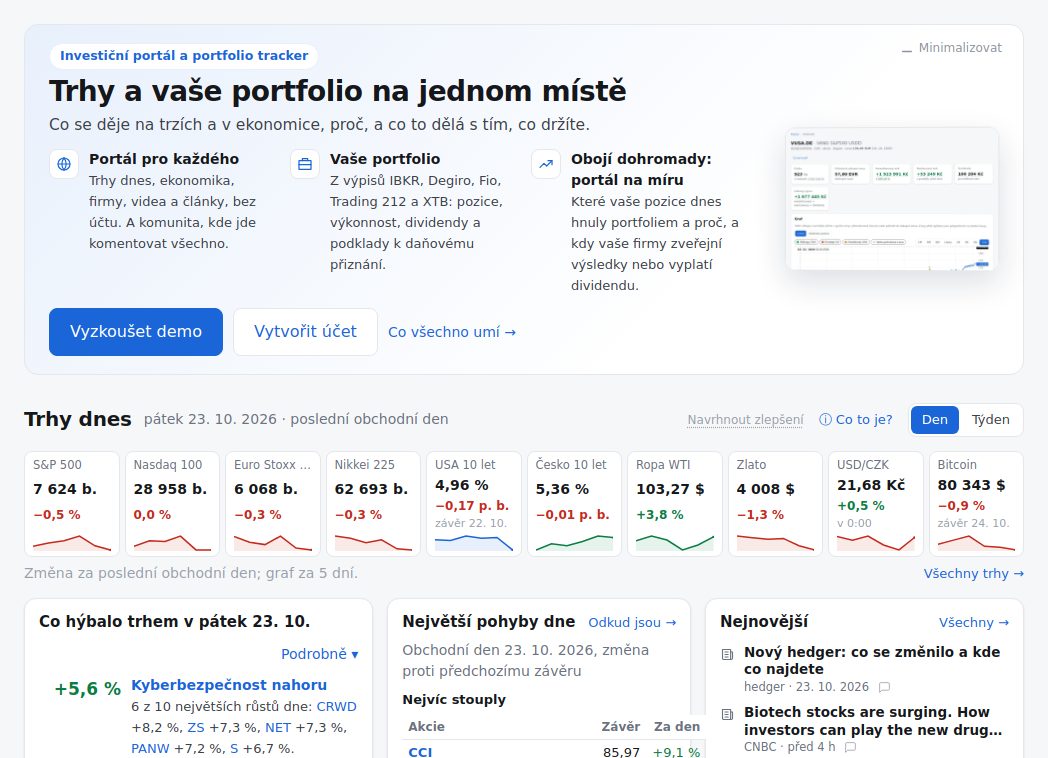The height and width of the screenshot is (758, 1048).
Task: Open the CRWD ticker link
Action: click(336, 707)
